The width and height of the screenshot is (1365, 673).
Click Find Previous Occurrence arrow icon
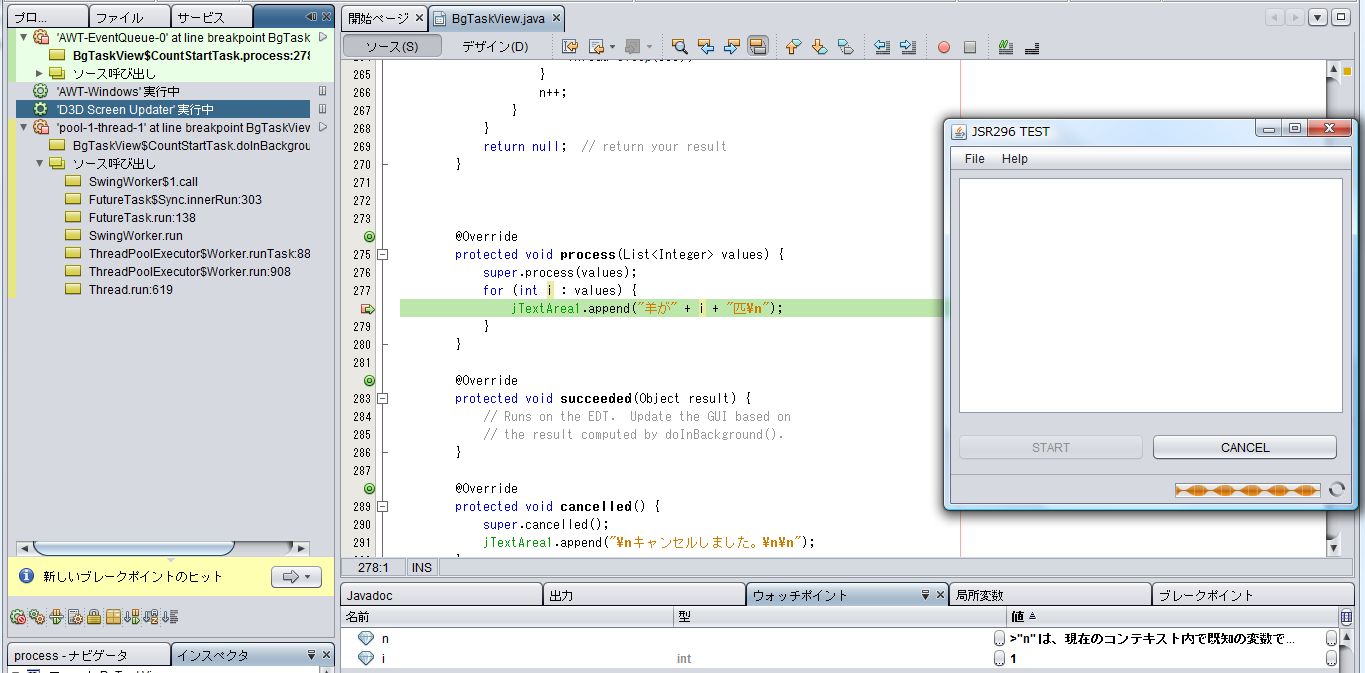click(x=706, y=46)
